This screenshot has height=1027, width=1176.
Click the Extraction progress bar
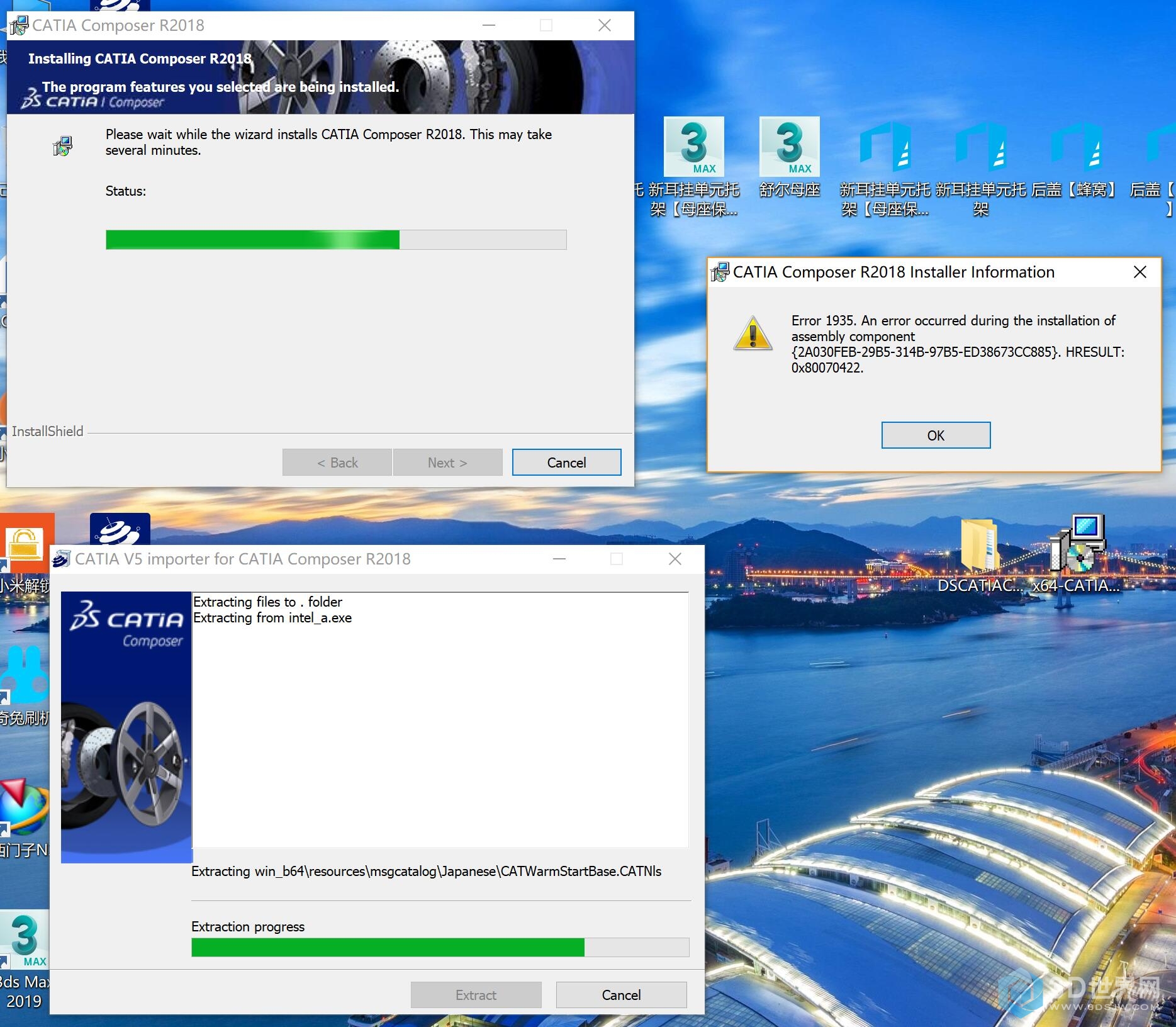tap(440, 947)
